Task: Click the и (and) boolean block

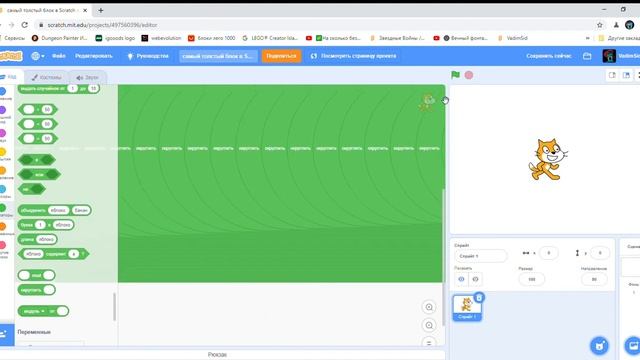Action: coord(37,160)
